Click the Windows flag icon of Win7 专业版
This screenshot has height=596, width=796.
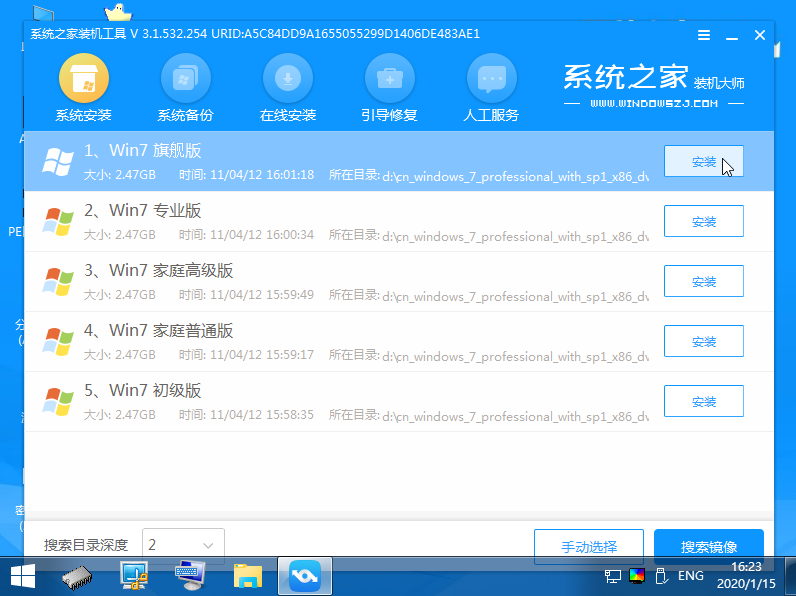click(57, 221)
